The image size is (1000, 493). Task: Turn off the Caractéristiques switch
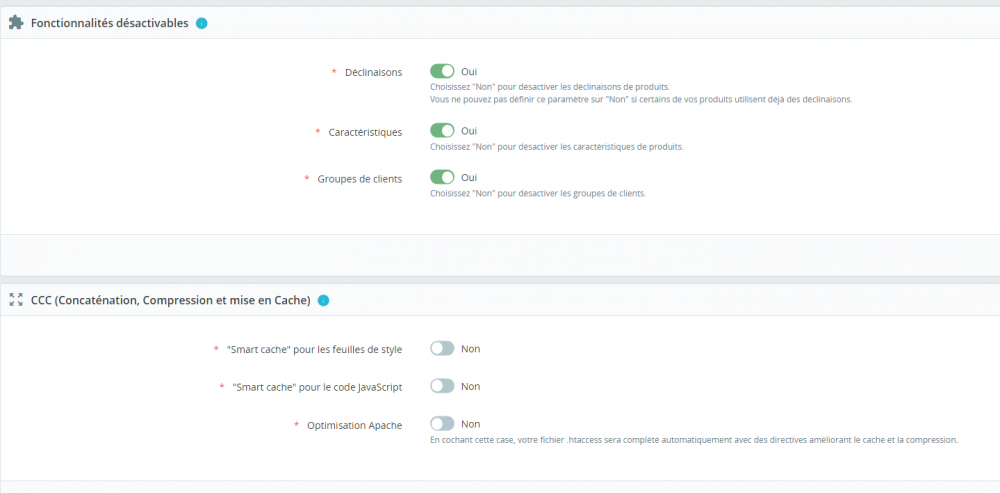[442, 131]
